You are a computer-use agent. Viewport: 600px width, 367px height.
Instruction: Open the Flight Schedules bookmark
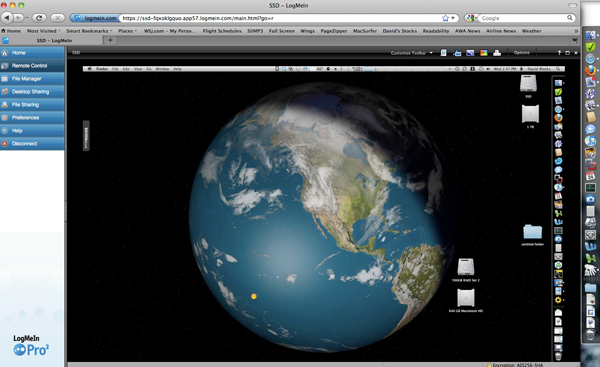pyautogui.click(x=222, y=31)
